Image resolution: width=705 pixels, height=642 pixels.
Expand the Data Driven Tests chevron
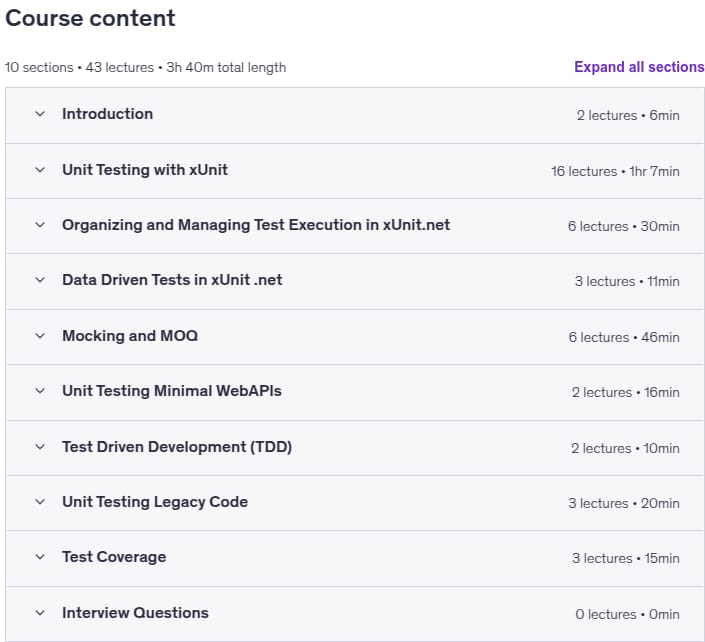[40, 280]
